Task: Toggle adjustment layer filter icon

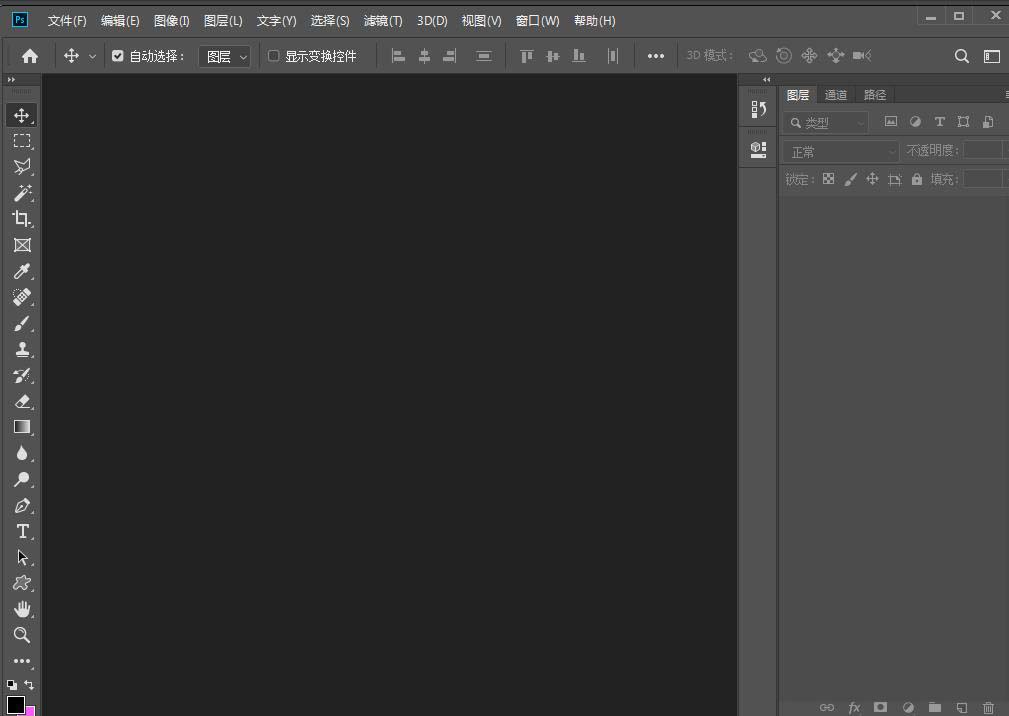Action: click(915, 122)
